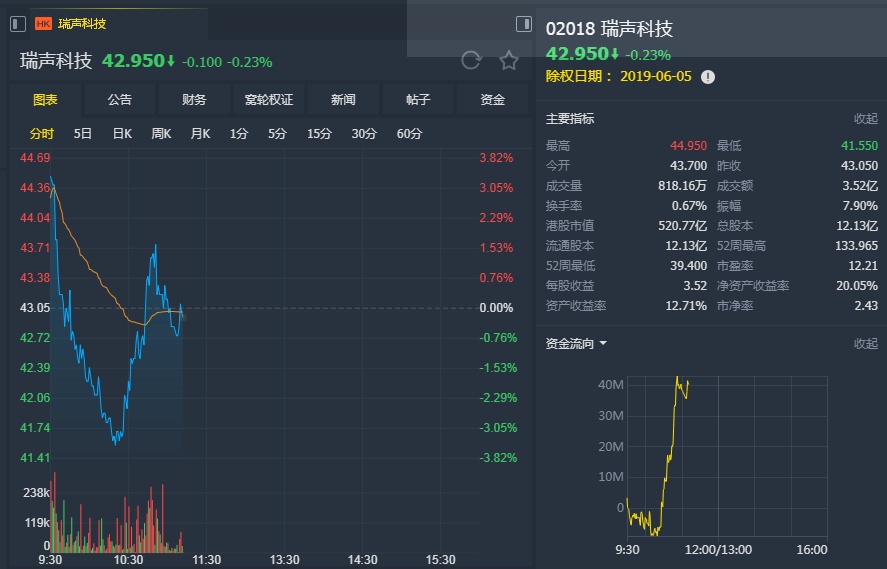The width and height of the screenshot is (887, 569).
Task: Go to the 新闻 tab
Action: [x=343, y=100]
